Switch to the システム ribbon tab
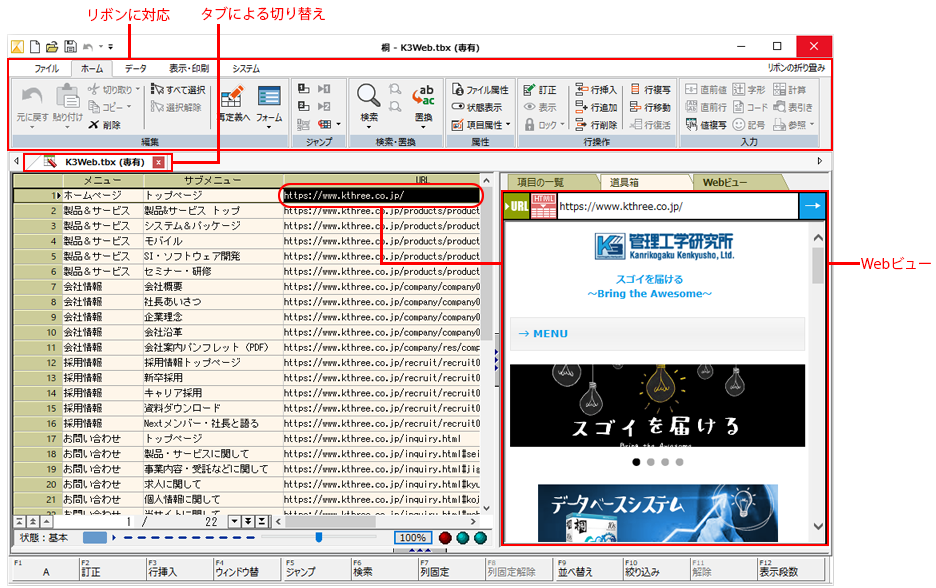 click(246, 68)
